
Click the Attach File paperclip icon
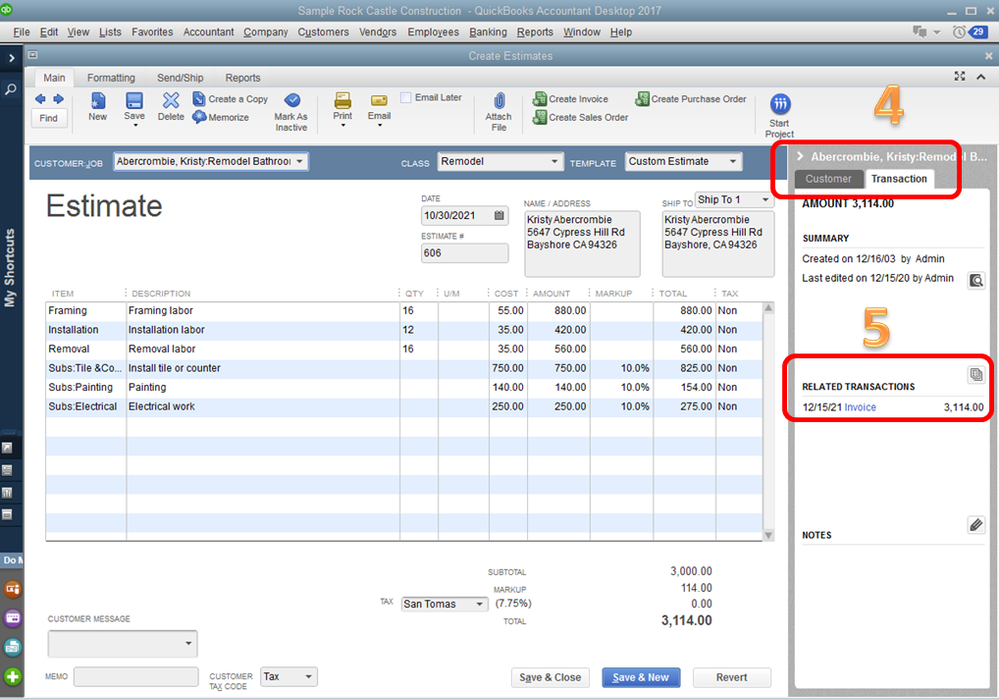[x=498, y=102]
